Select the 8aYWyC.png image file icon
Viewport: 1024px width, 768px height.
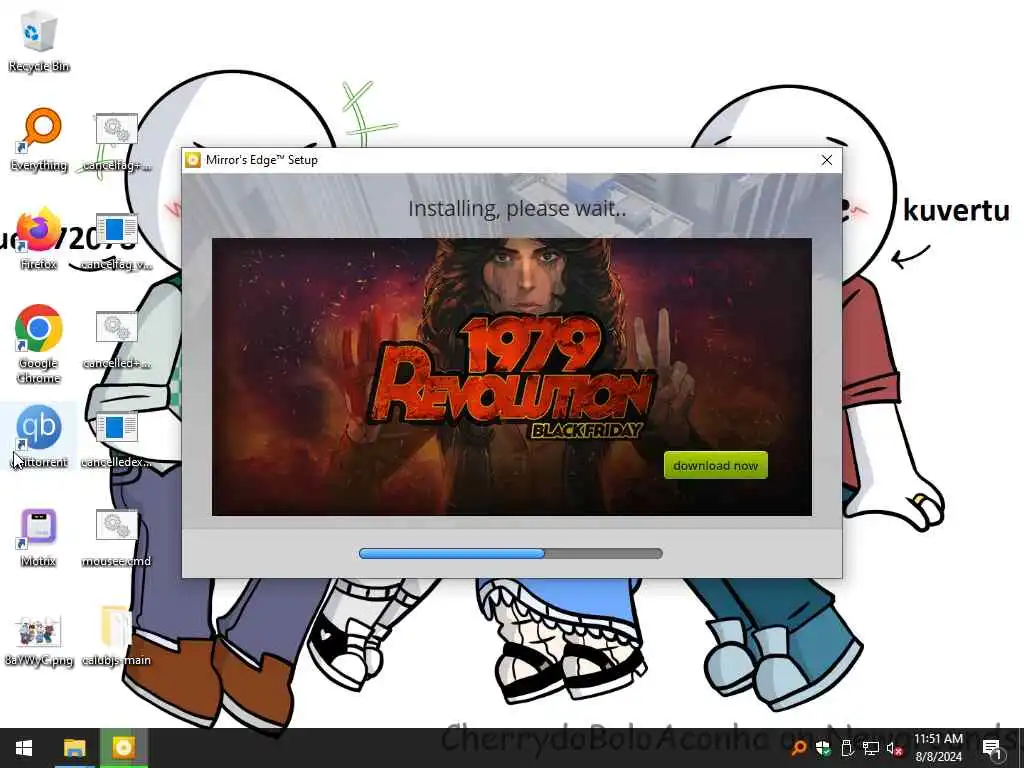click(x=39, y=639)
